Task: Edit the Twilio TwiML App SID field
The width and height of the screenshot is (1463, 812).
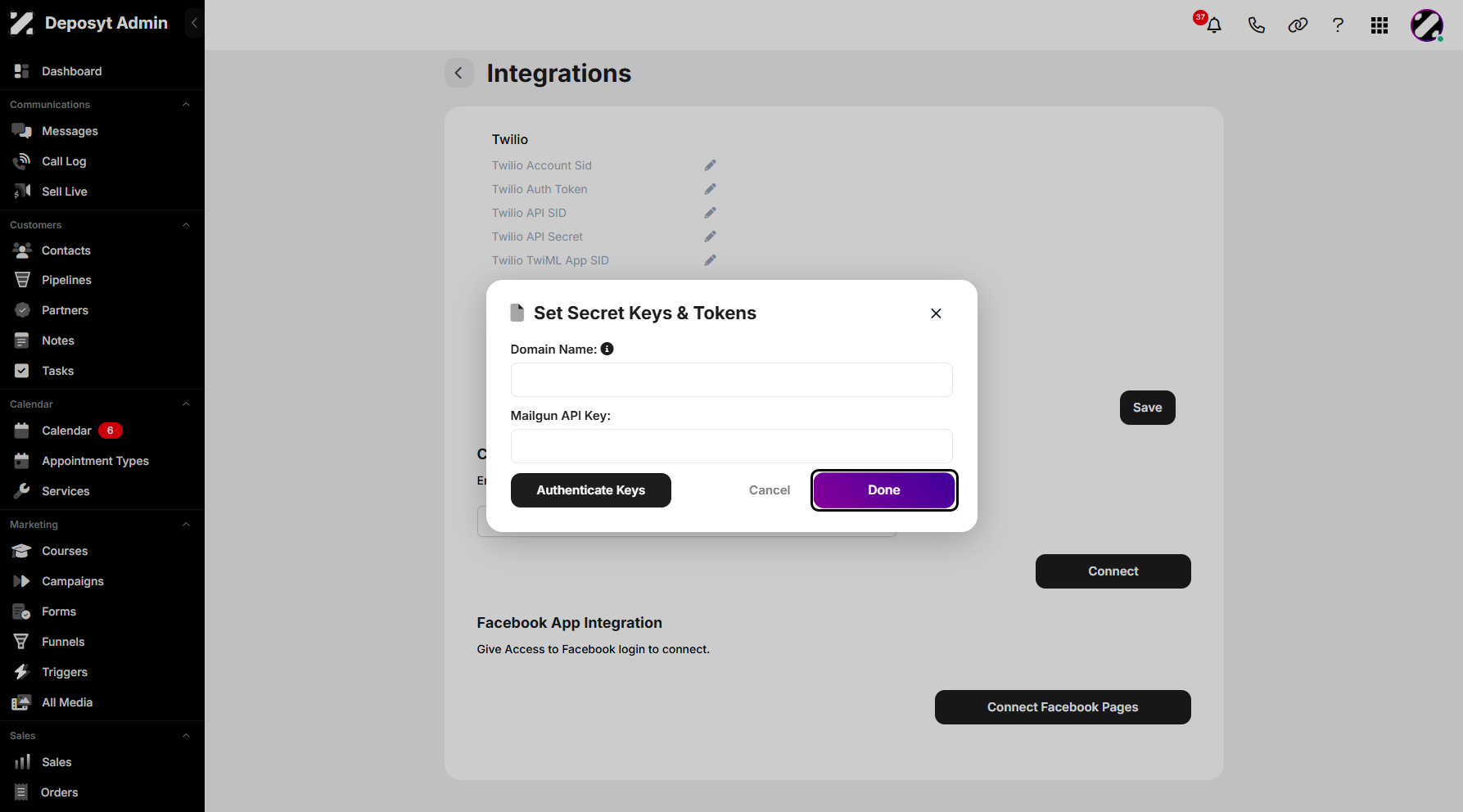Action: click(x=710, y=260)
